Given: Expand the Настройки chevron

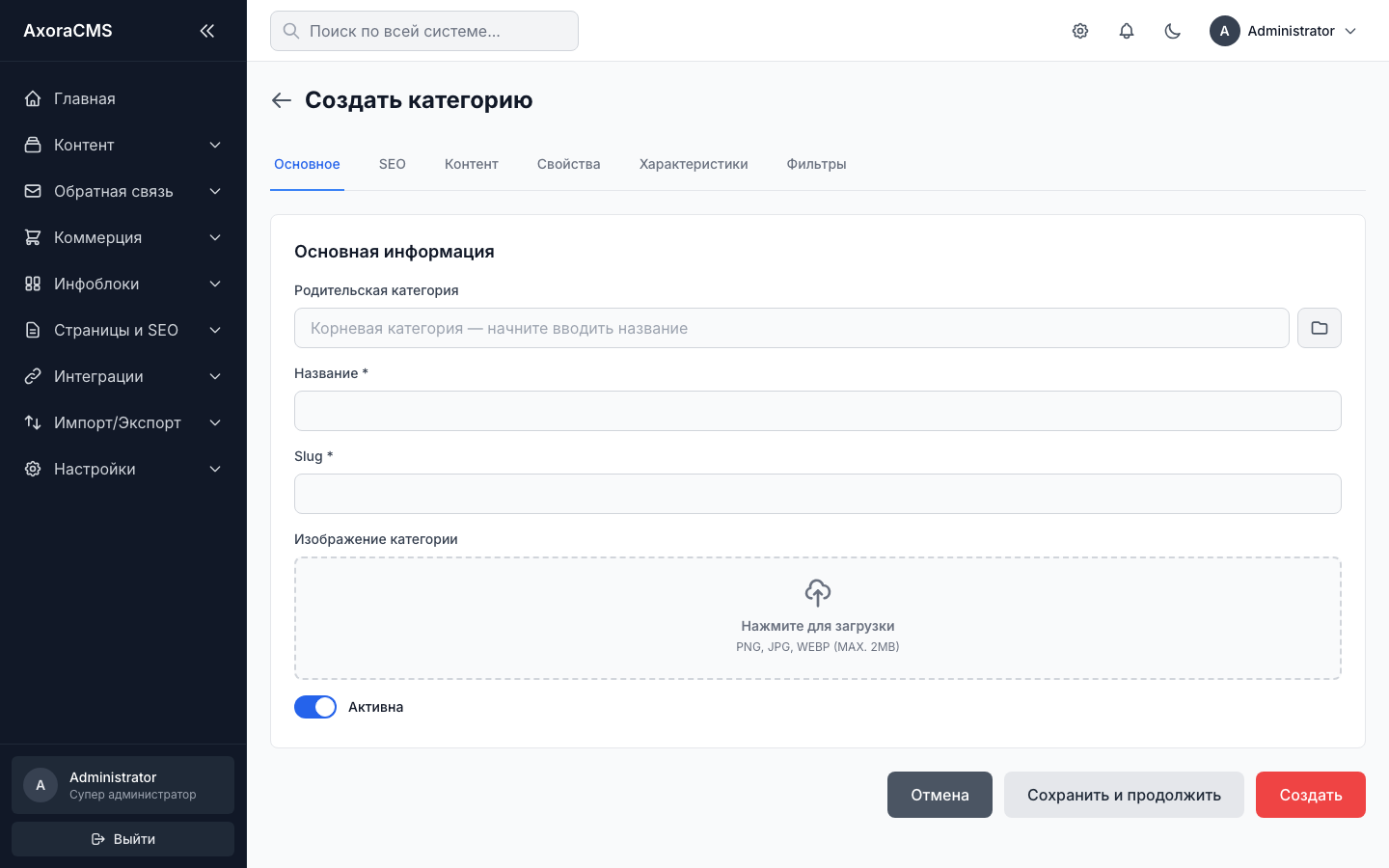Looking at the screenshot, I should click(215, 469).
